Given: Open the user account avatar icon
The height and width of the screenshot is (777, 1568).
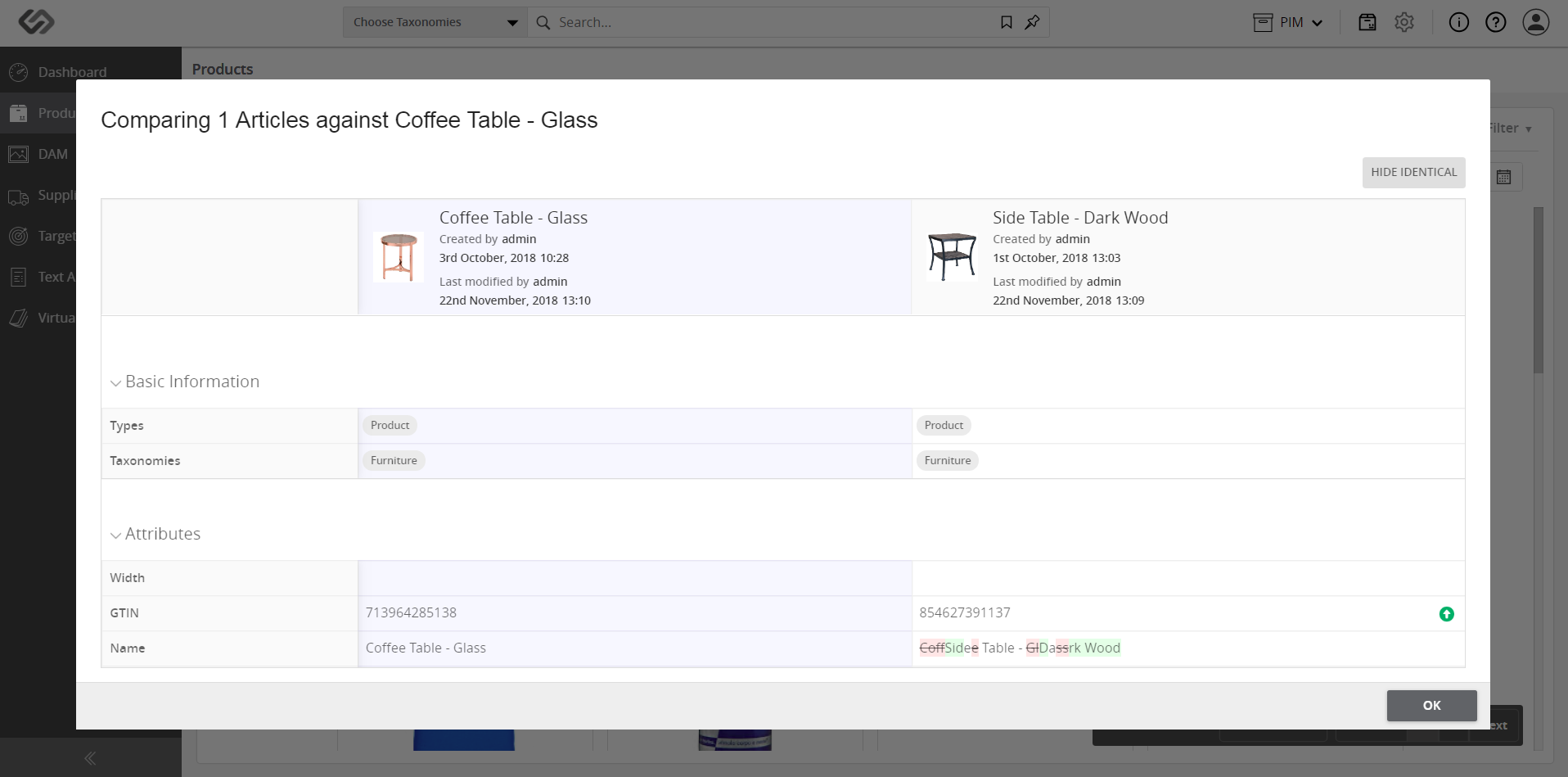Looking at the screenshot, I should (1536, 22).
